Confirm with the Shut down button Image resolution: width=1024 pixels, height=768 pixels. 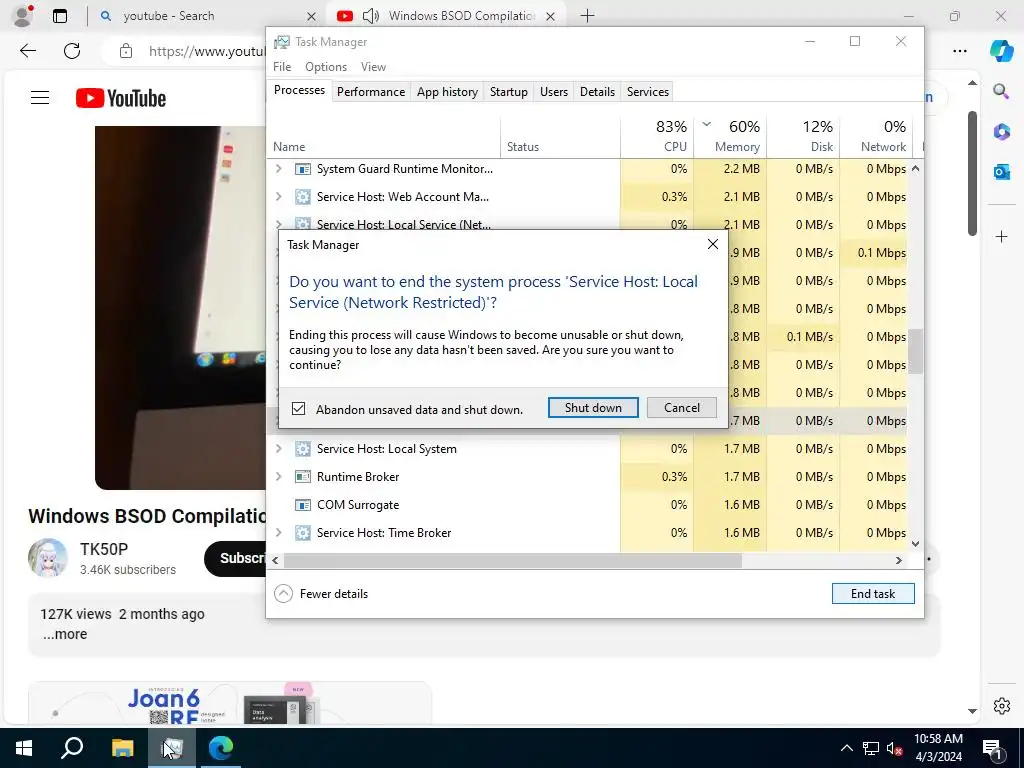click(x=593, y=408)
